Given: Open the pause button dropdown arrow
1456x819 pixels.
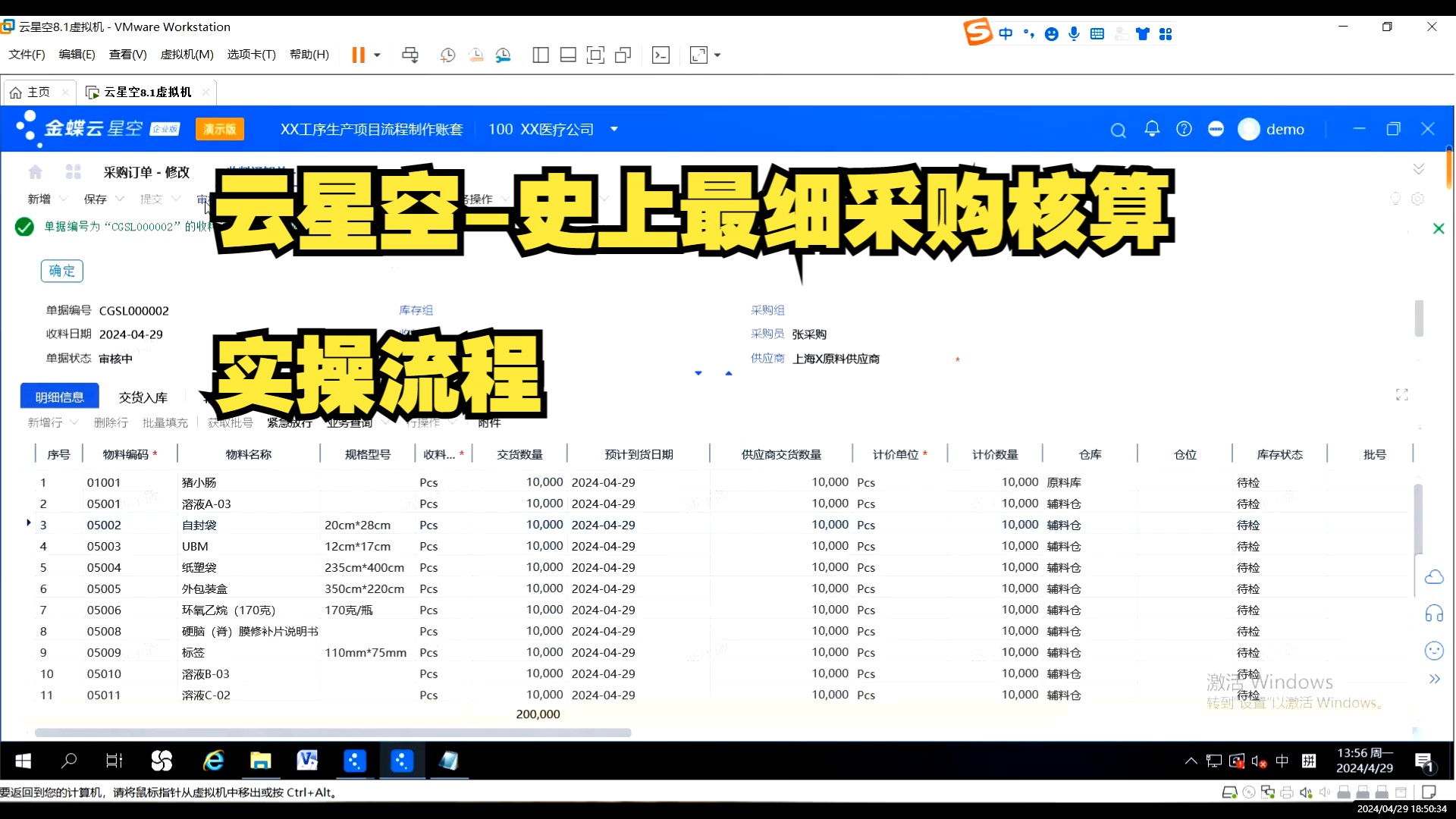Looking at the screenshot, I should [x=377, y=55].
